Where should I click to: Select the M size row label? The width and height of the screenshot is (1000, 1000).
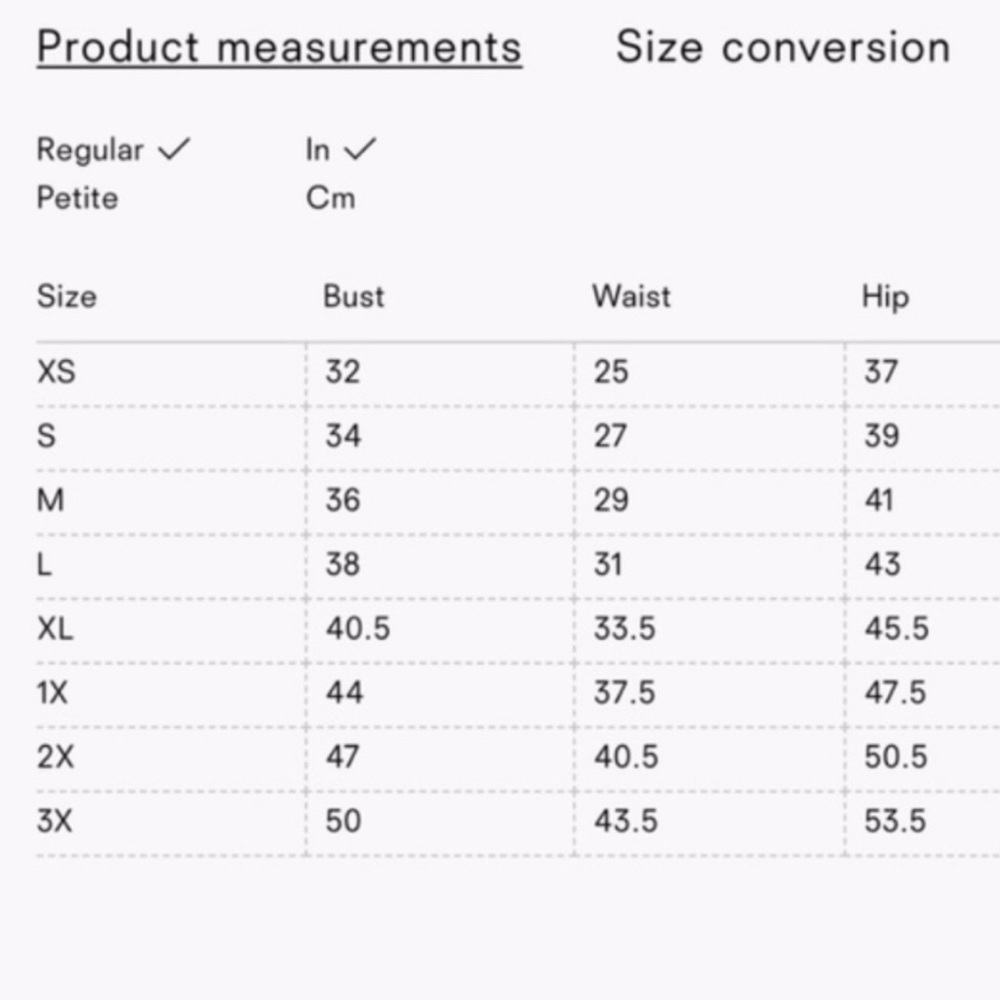pos(50,501)
